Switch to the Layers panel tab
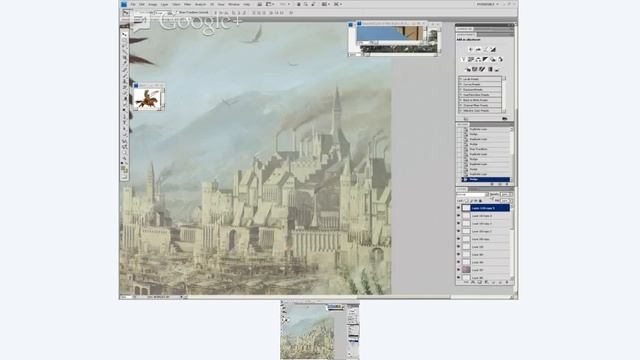Viewport: 640px width, 360px height. coord(462,189)
